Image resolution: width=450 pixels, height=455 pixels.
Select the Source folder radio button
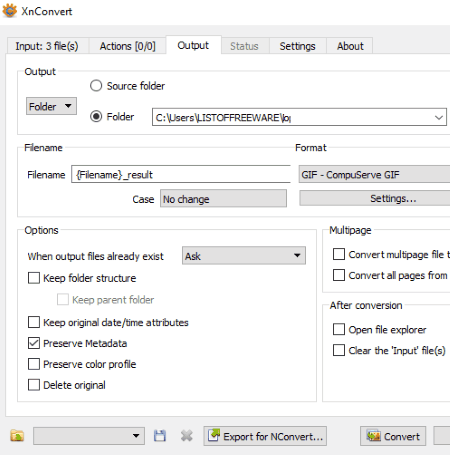coord(96,86)
